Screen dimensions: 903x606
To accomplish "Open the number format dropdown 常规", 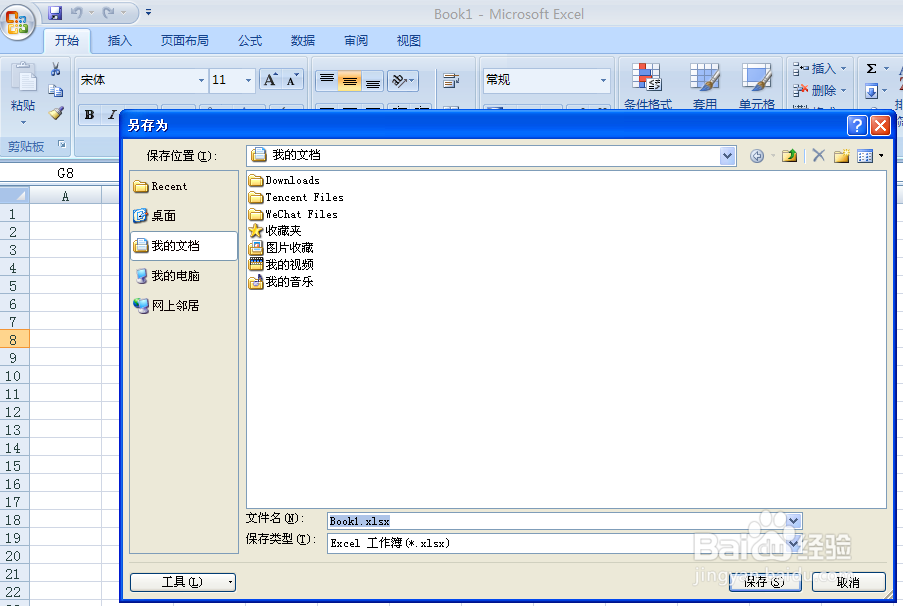I will click(603, 80).
